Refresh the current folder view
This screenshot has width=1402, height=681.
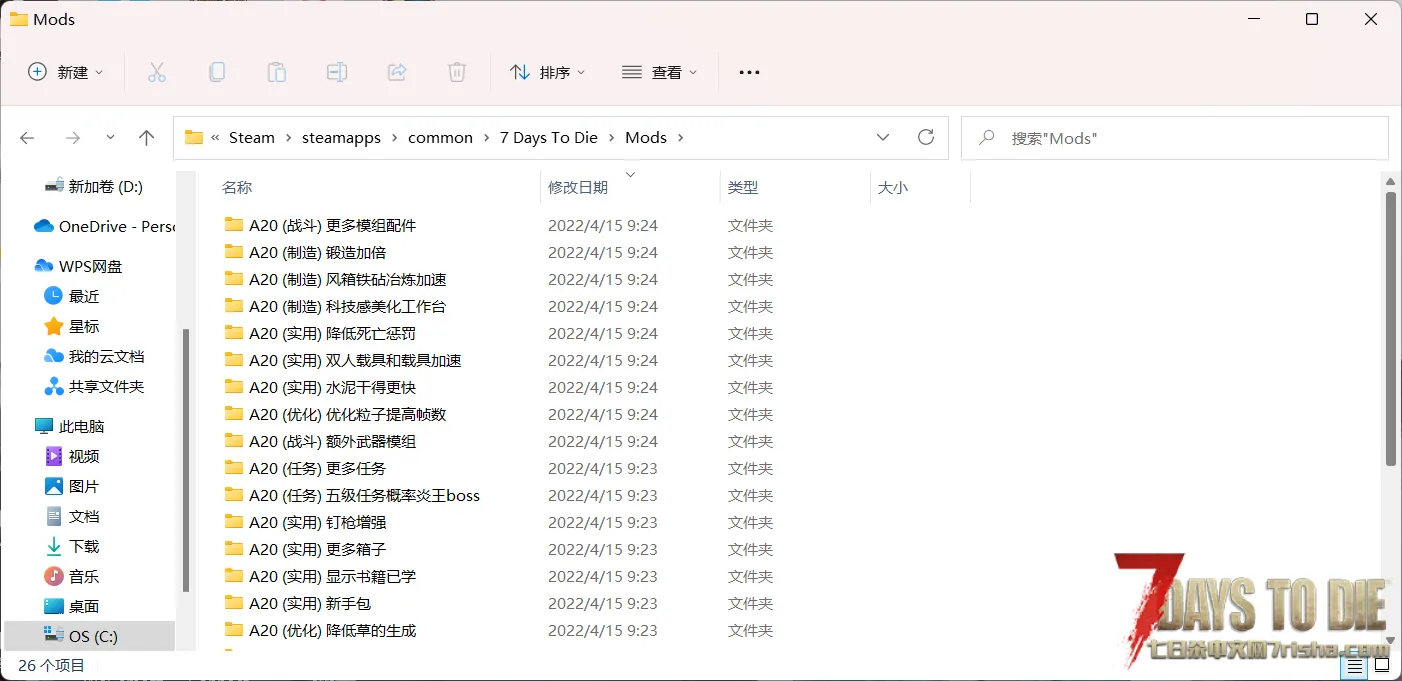coord(926,137)
